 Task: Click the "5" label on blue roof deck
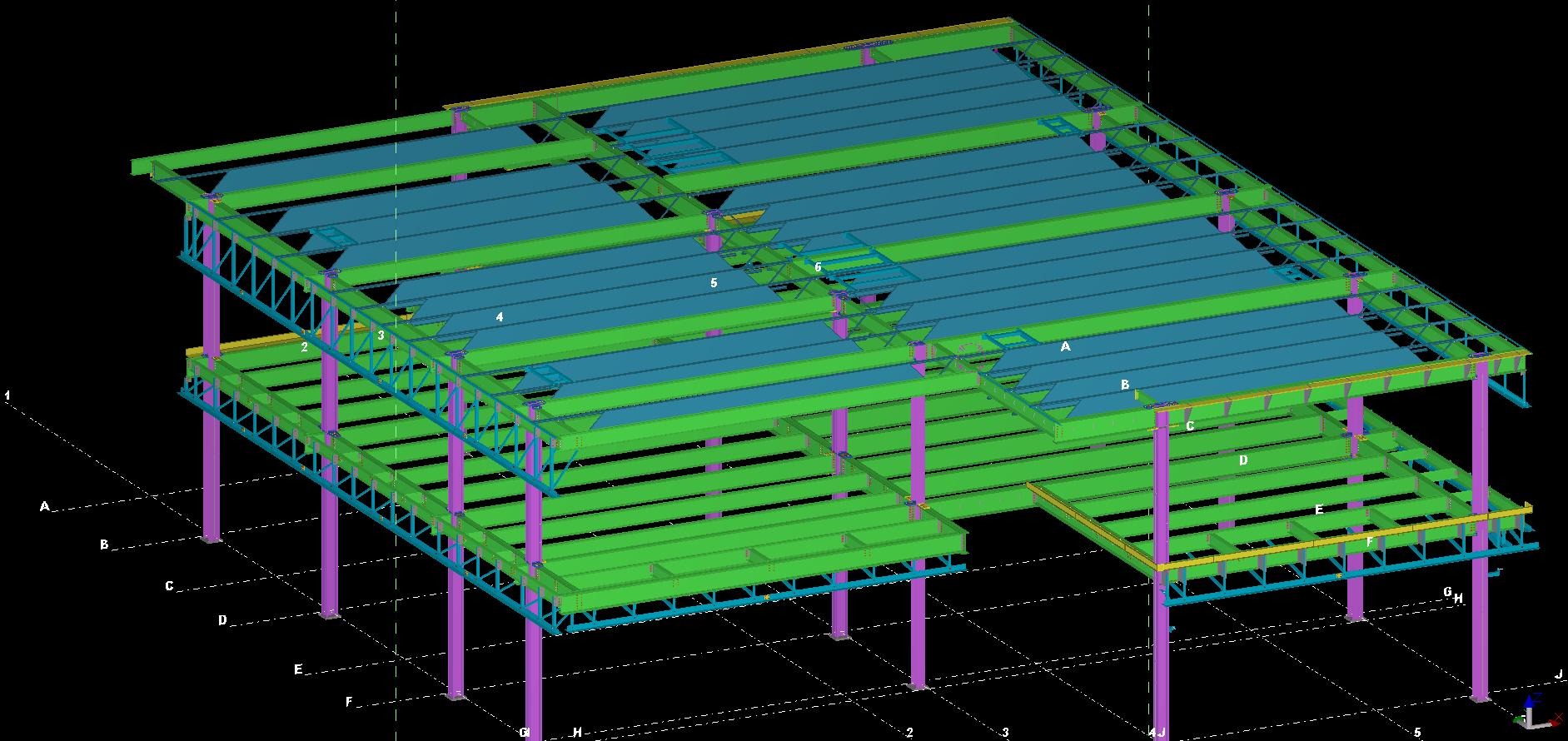tap(714, 283)
